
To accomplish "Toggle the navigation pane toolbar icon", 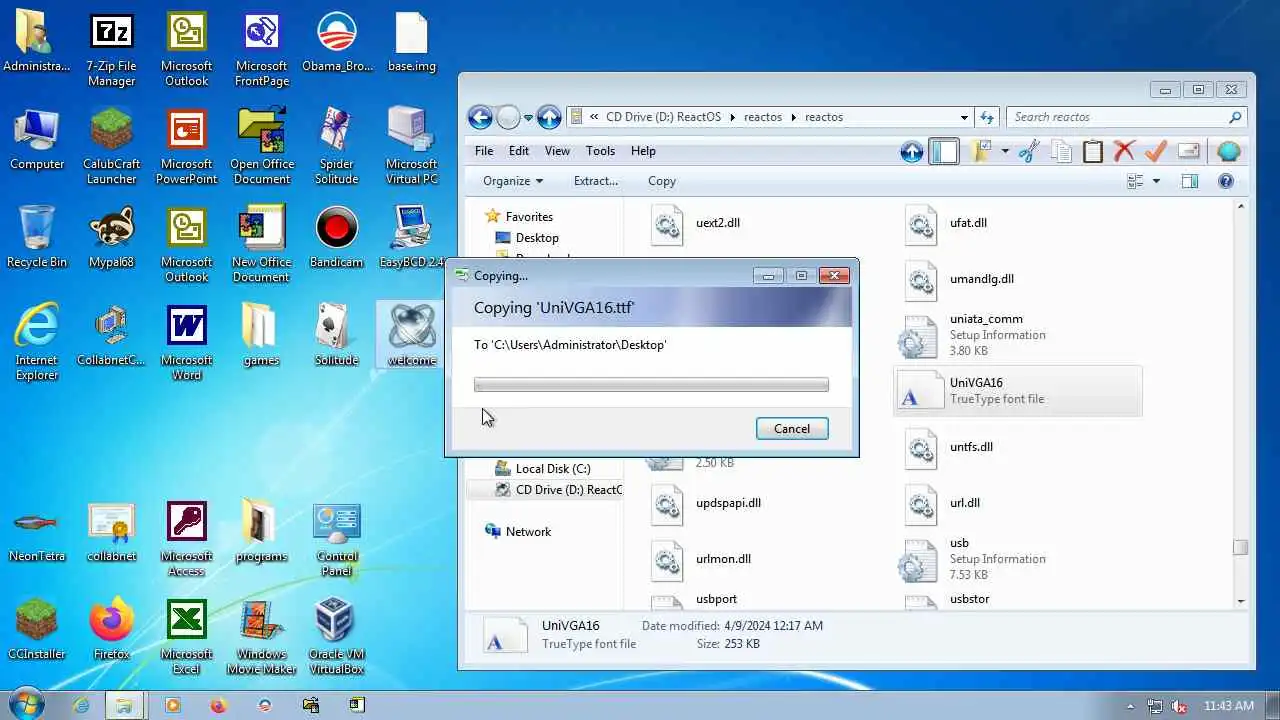I will [x=944, y=152].
